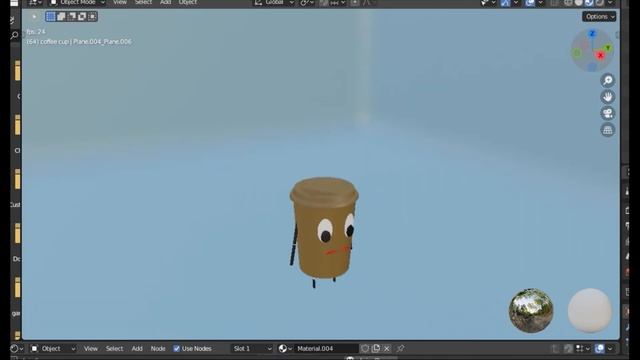The width and height of the screenshot is (640, 360).
Task: Select the coffee cup character in viewport
Action: pyautogui.click(x=324, y=233)
